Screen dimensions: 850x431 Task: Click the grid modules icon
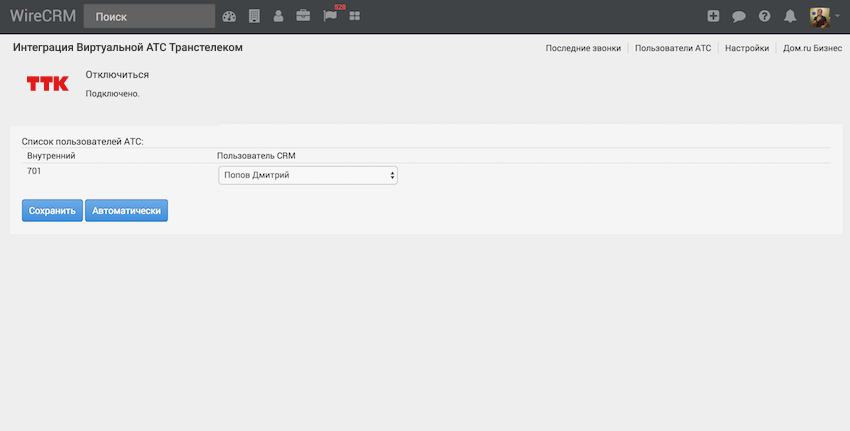coord(355,16)
